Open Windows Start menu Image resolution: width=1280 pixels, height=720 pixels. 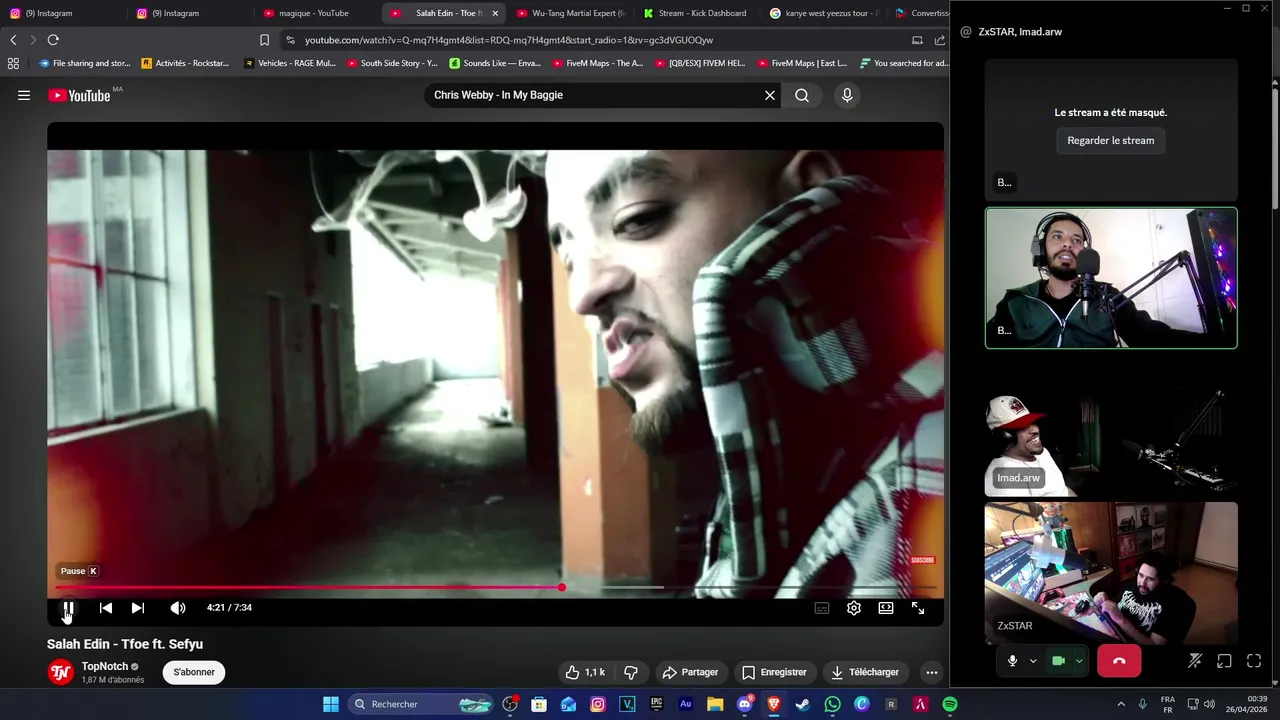click(x=331, y=704)
